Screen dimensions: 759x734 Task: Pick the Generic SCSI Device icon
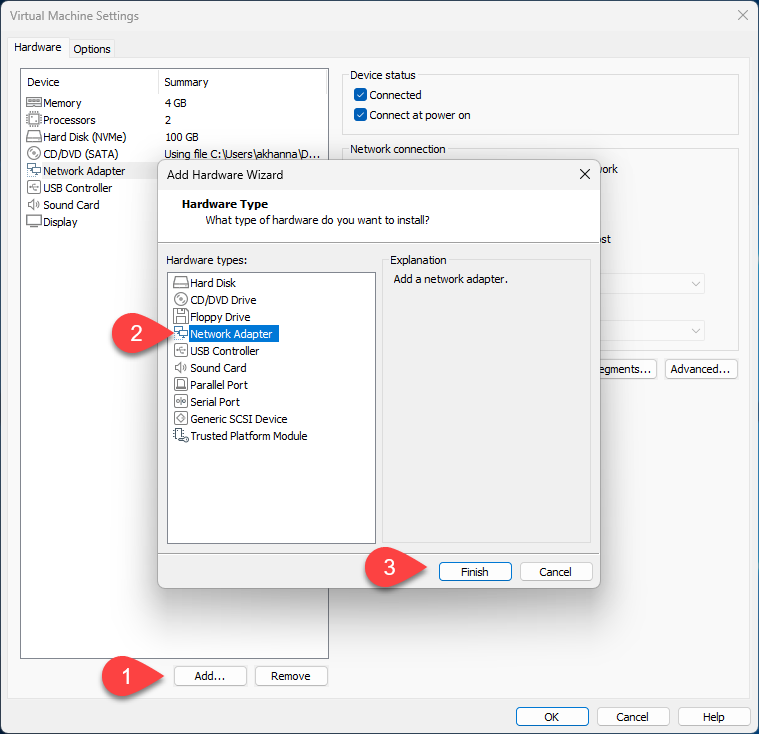click(x=181, y=418)
